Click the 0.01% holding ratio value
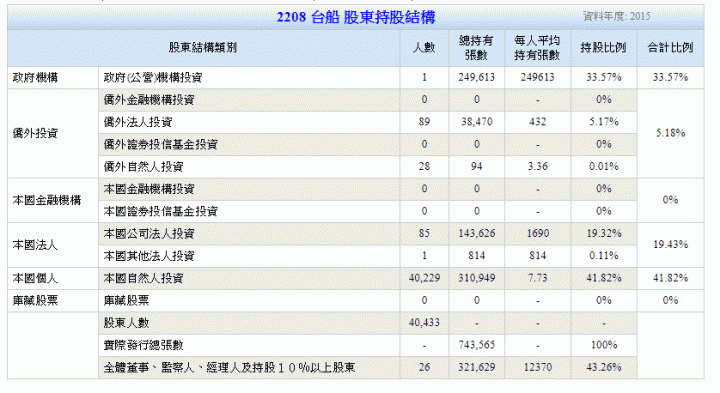The width and height of the screenshot is (720, 393). pos(604,167)
